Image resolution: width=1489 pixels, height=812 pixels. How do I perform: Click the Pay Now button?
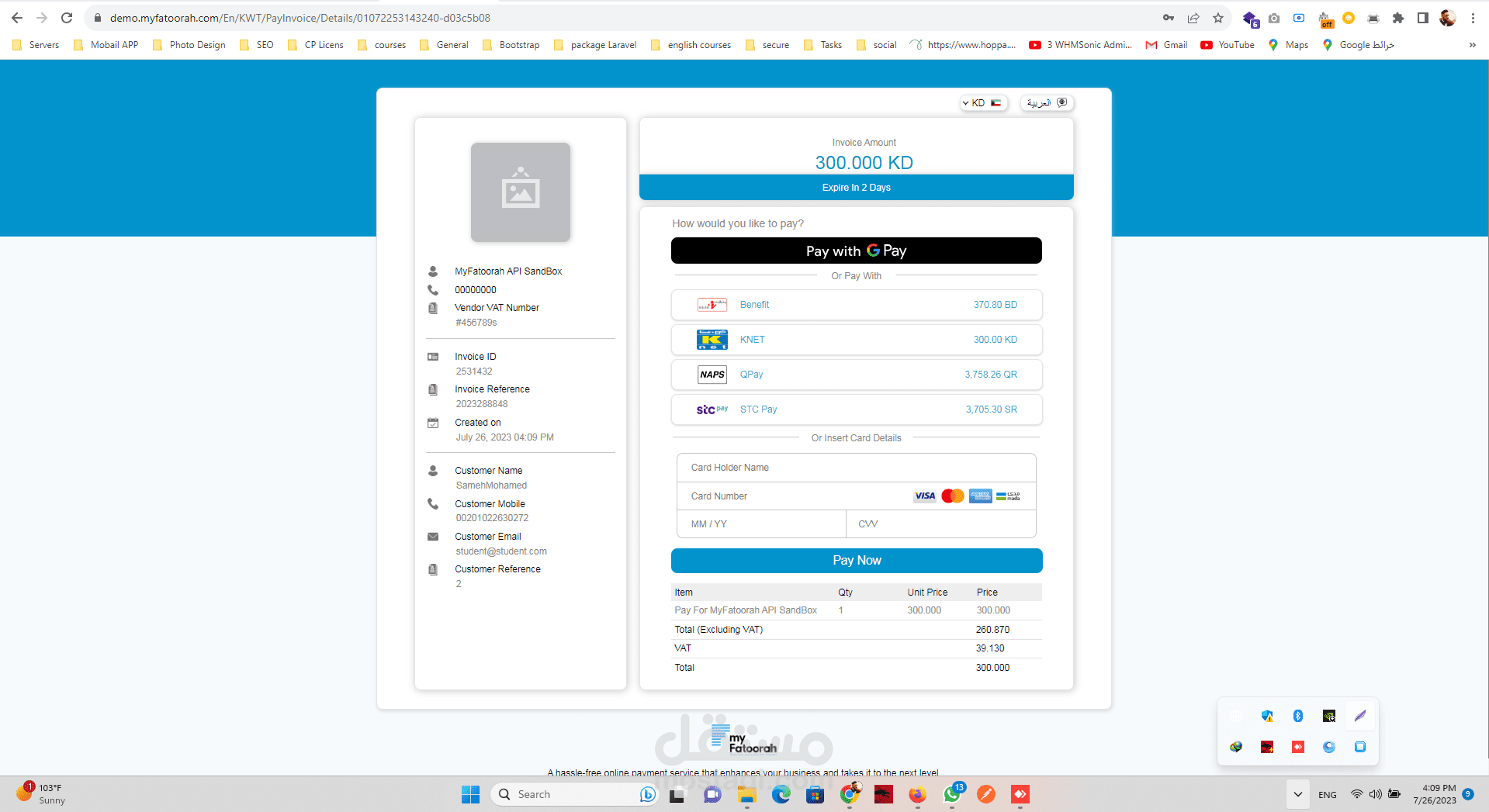(x=857, y=561)
